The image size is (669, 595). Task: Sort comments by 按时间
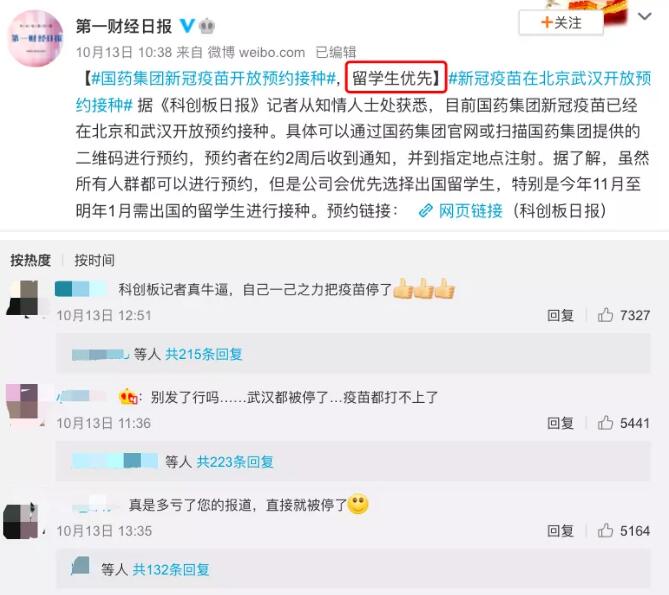pyautogui.click(x=94, y=260)
